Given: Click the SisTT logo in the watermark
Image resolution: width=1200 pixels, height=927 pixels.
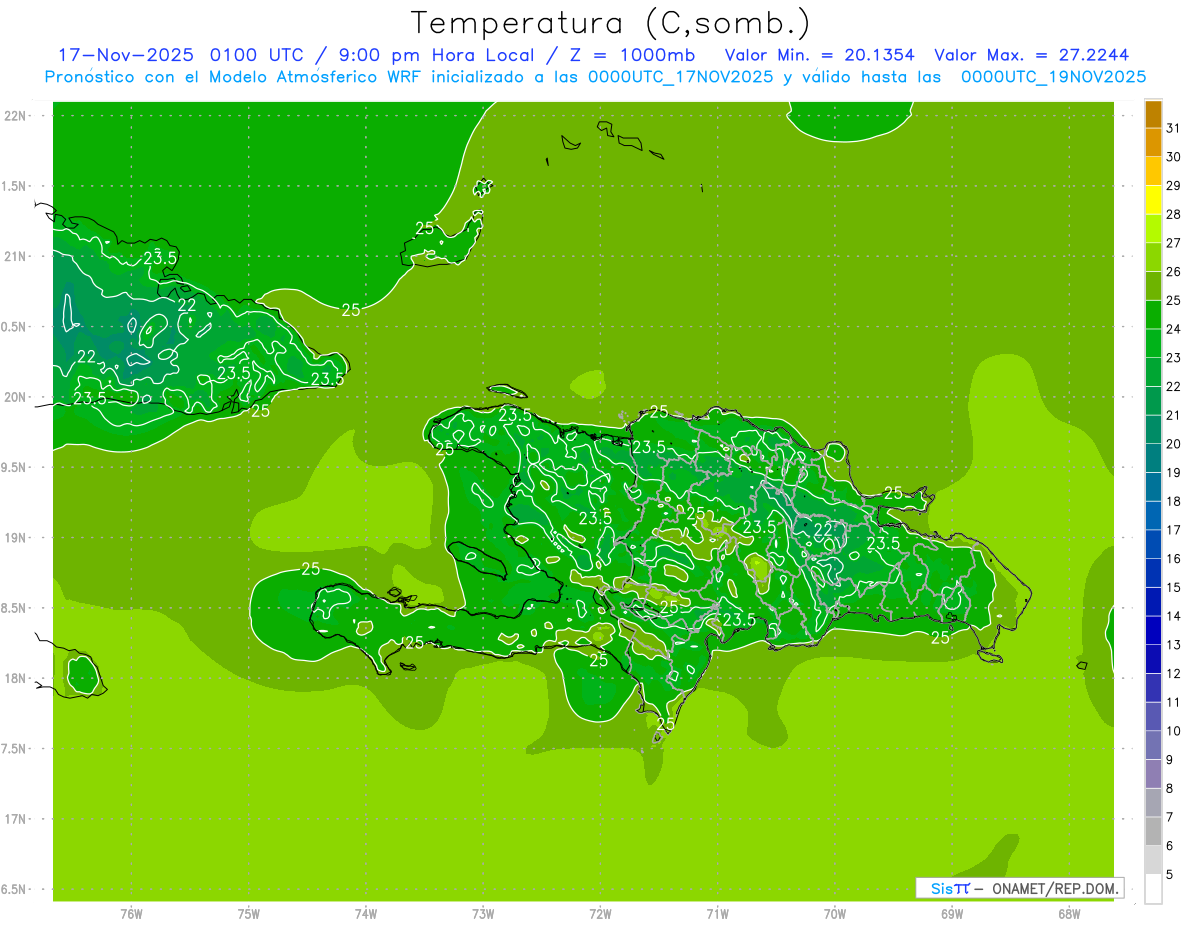Looking at the screenshot, I should 949,888.
